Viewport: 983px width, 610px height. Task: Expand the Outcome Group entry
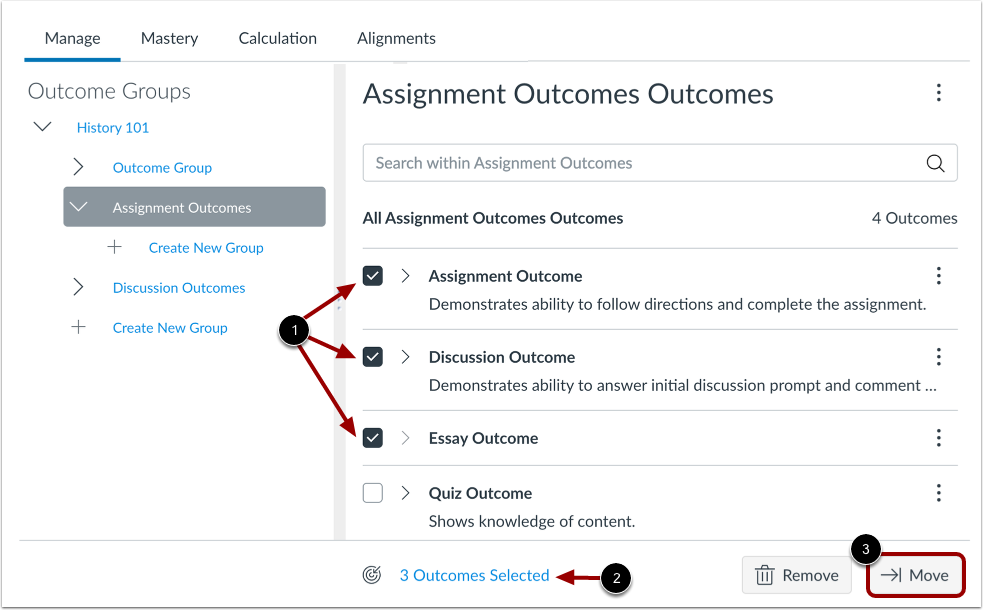78,167
